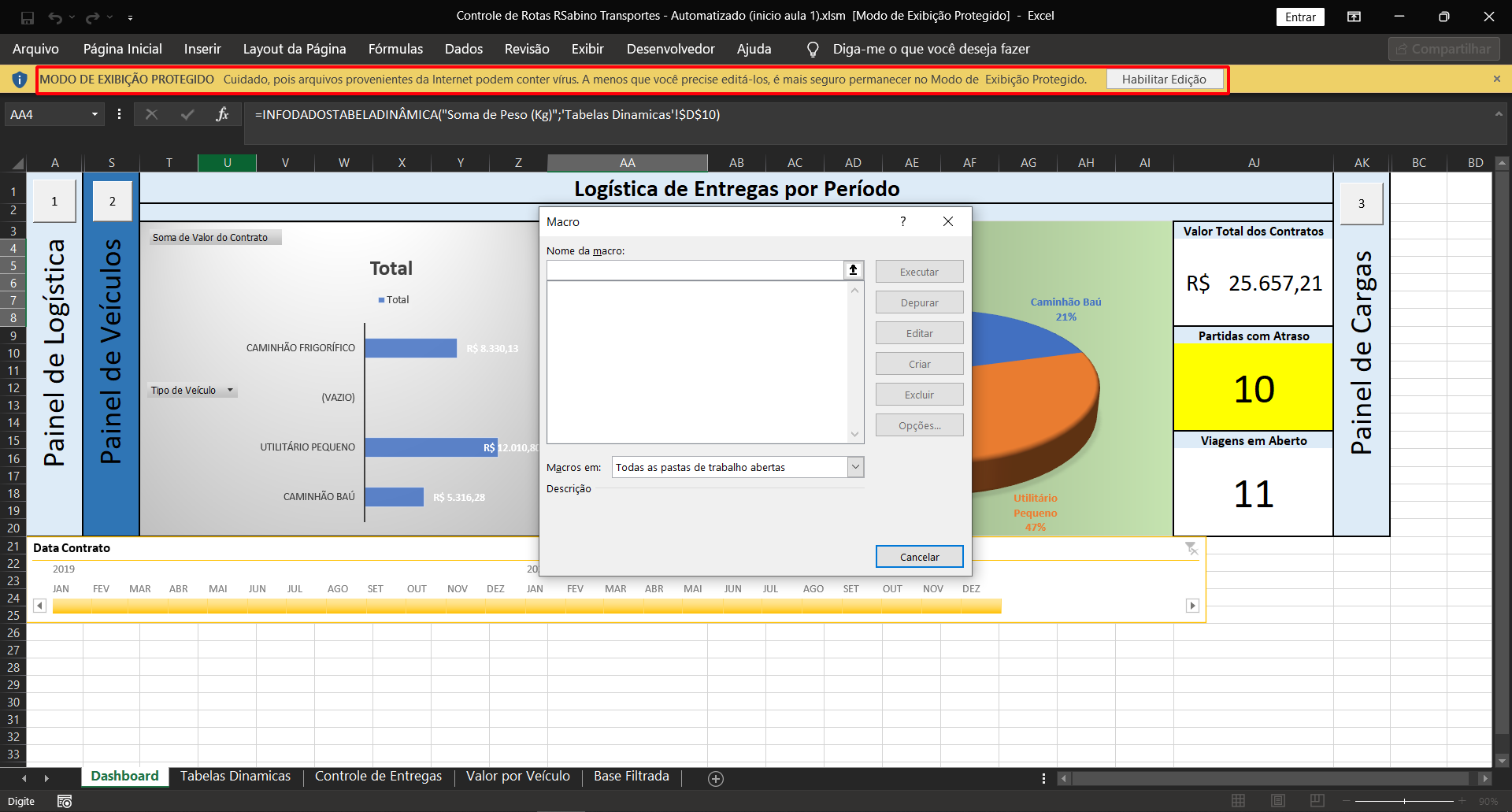Open the Layout da Página tab
Image resolution: width=1512 pixels, height=812 pixels.
(x=295, y=49)
